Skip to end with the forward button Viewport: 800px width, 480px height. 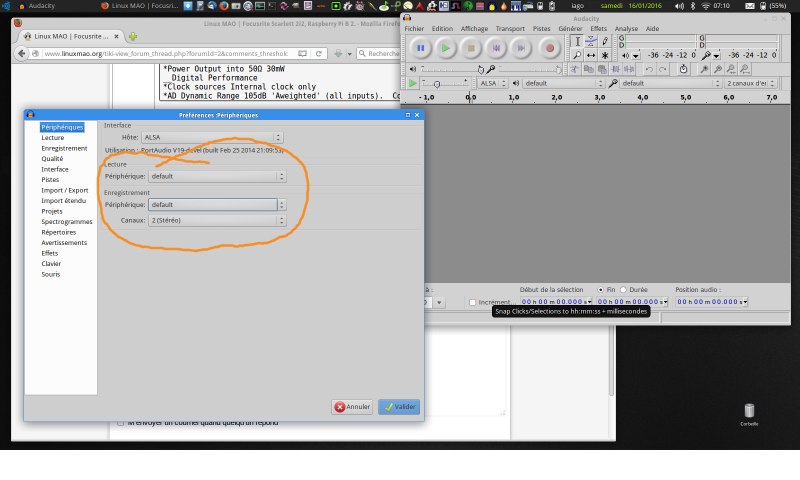(x=521, y=48)
